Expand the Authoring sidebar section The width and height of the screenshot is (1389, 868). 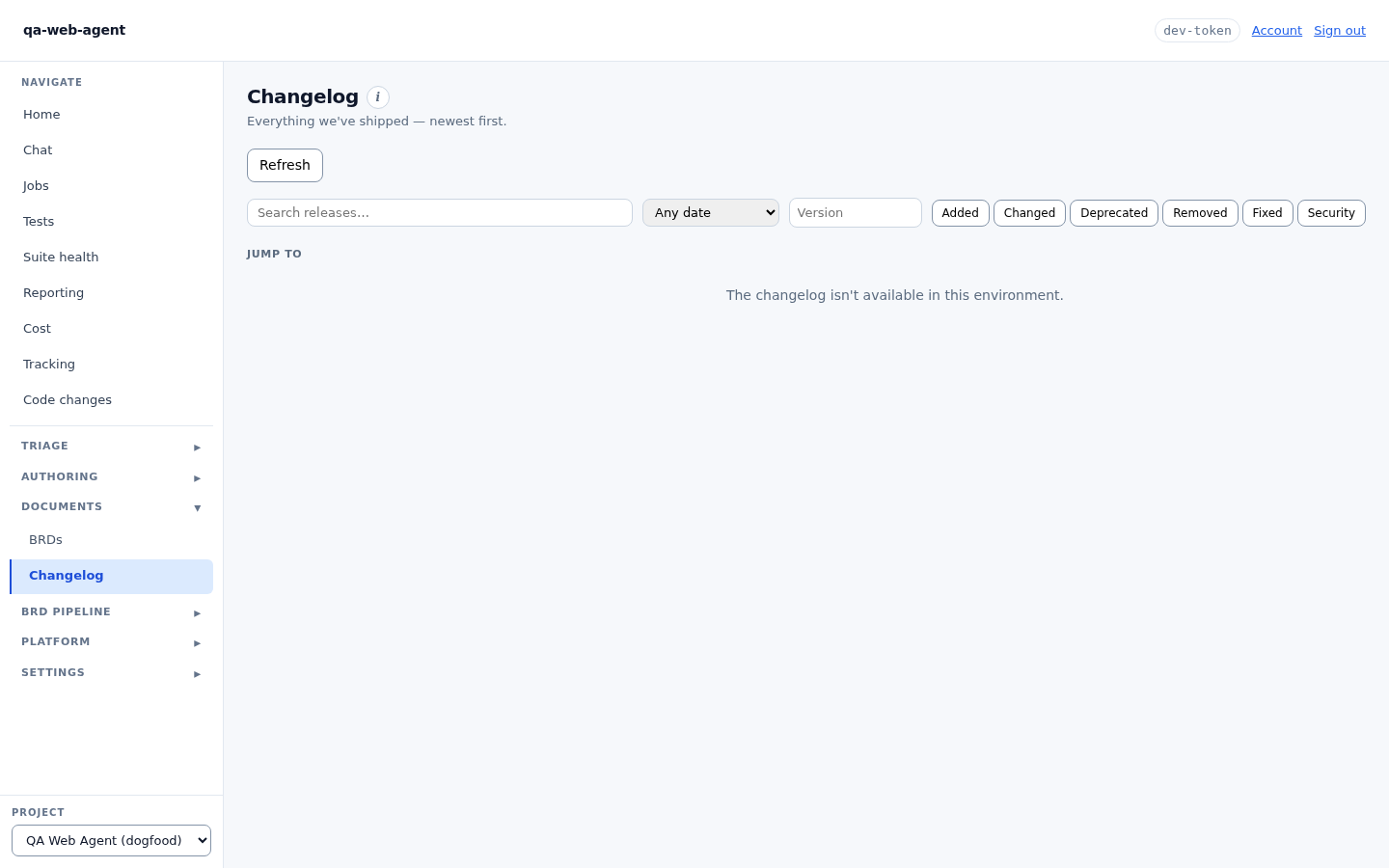tap(111, 477)
